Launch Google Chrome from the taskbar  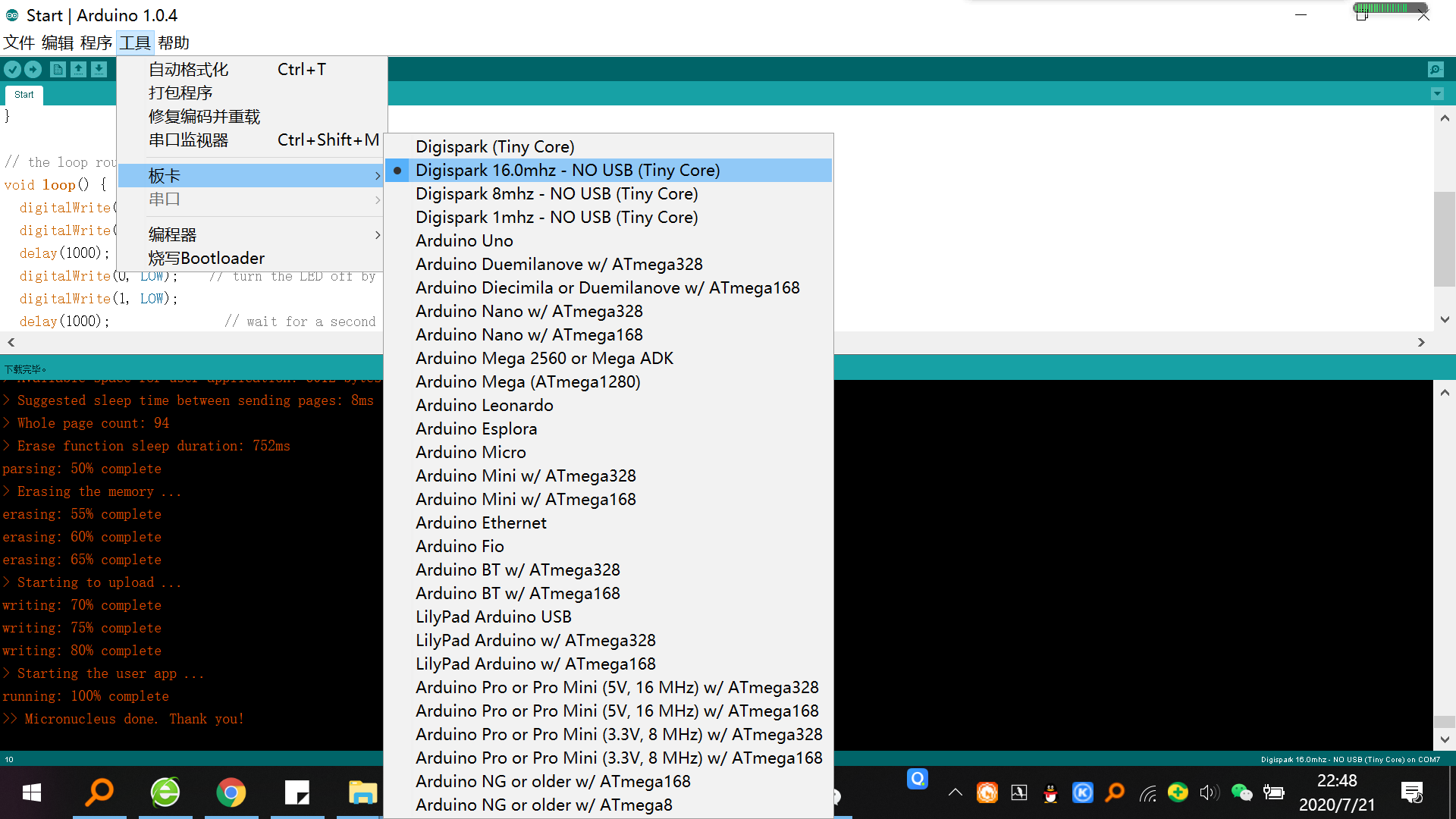pyautogui.click(x=231, y=792)
